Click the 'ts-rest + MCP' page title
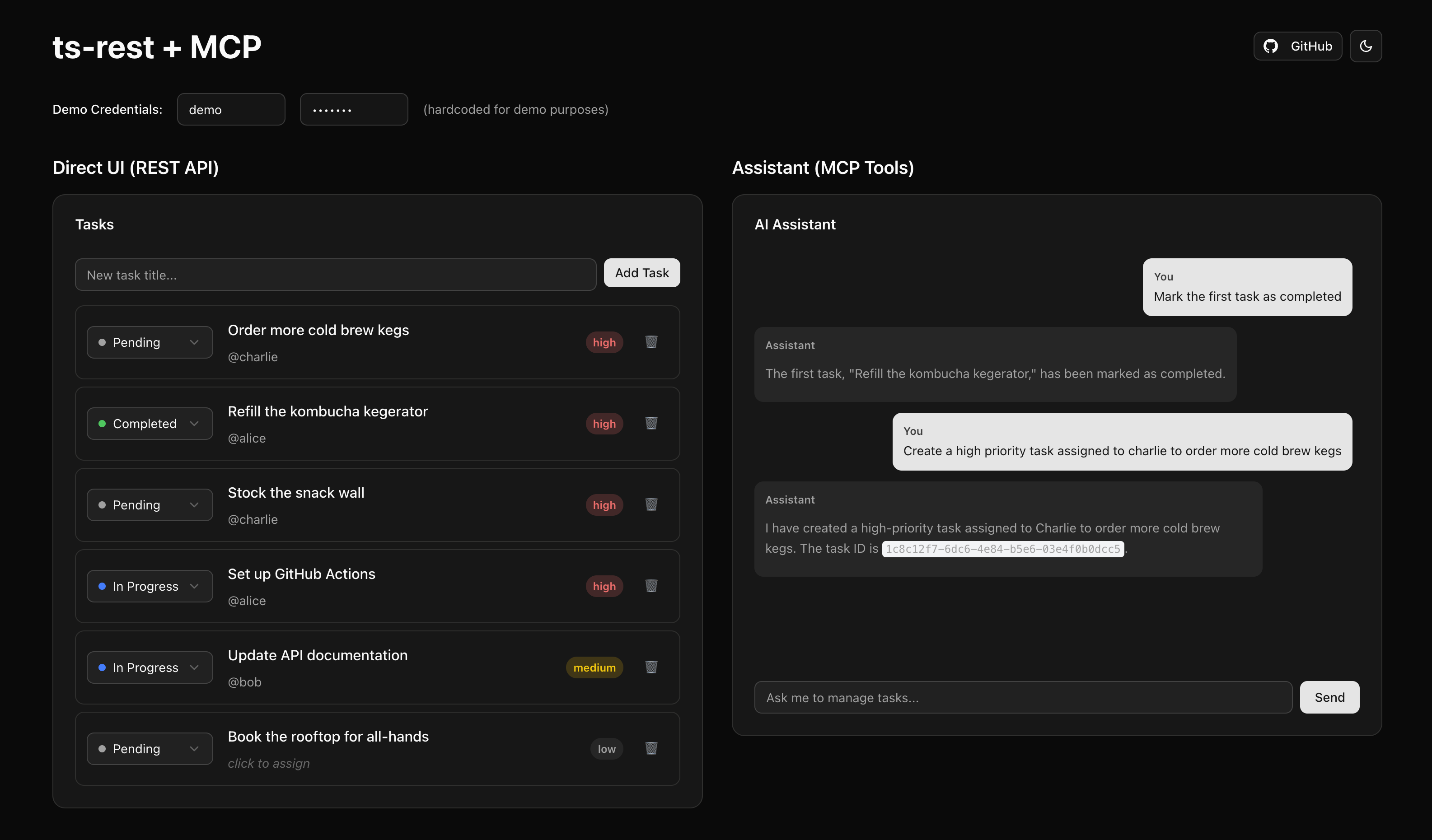 click(x=157, y=46)
